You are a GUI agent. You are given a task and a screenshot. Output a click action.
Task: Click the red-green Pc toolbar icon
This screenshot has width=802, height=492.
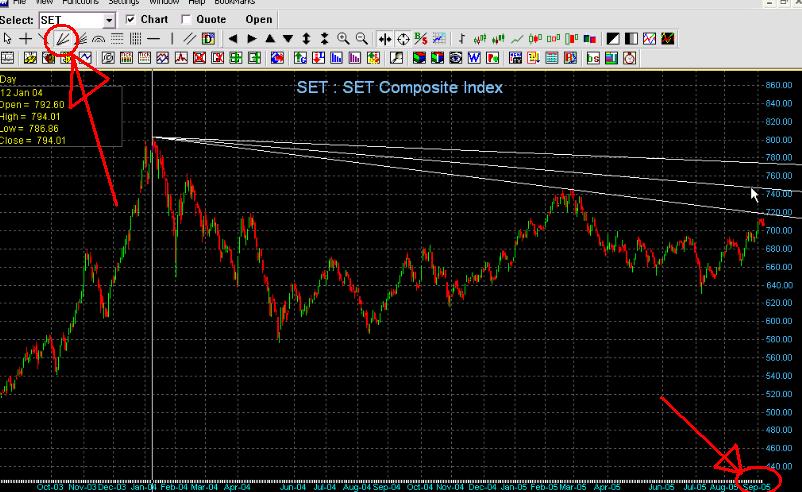tap(492, 58)
